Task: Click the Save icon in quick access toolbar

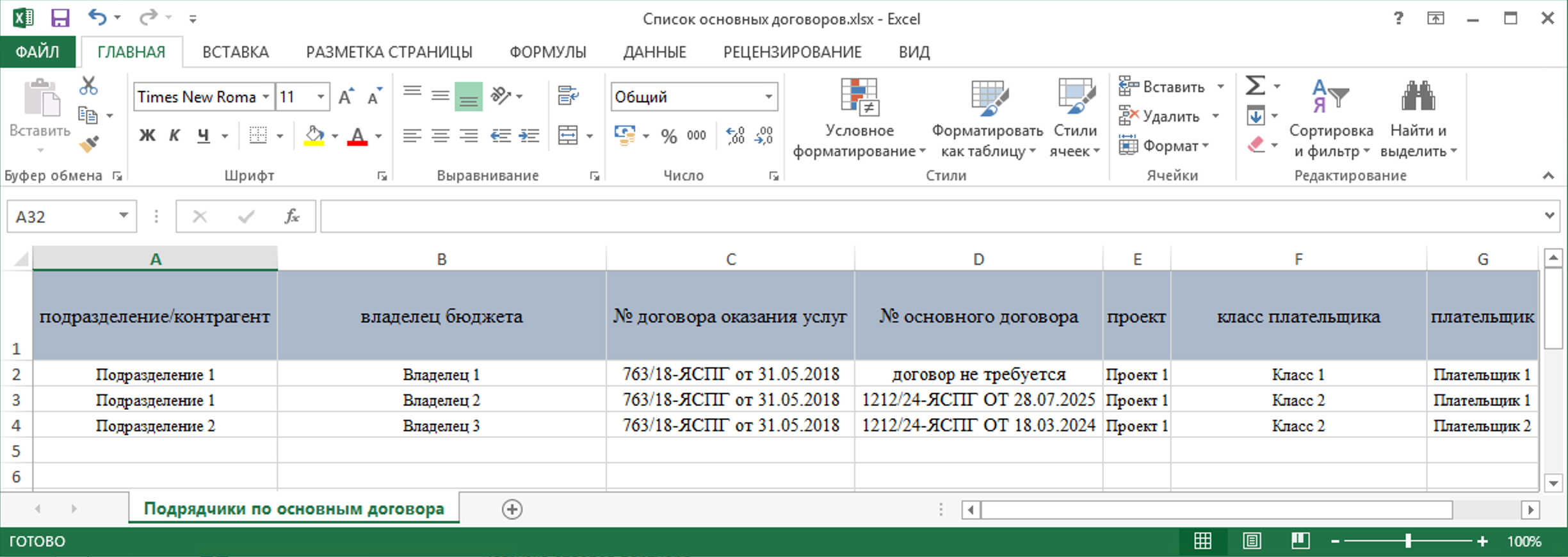Action: 60,18
